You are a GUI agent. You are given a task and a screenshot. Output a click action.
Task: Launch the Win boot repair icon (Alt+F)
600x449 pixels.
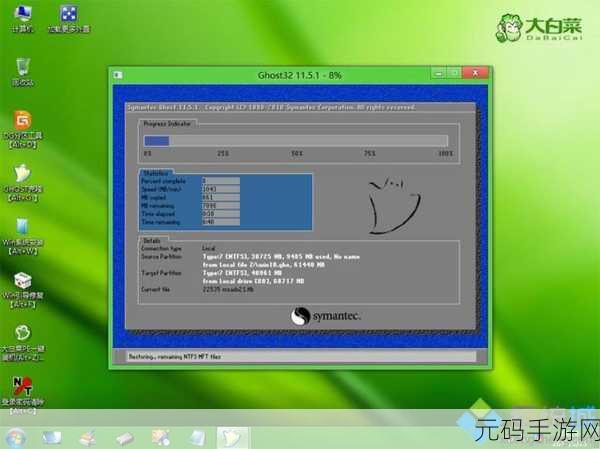(x=23, y=290)
